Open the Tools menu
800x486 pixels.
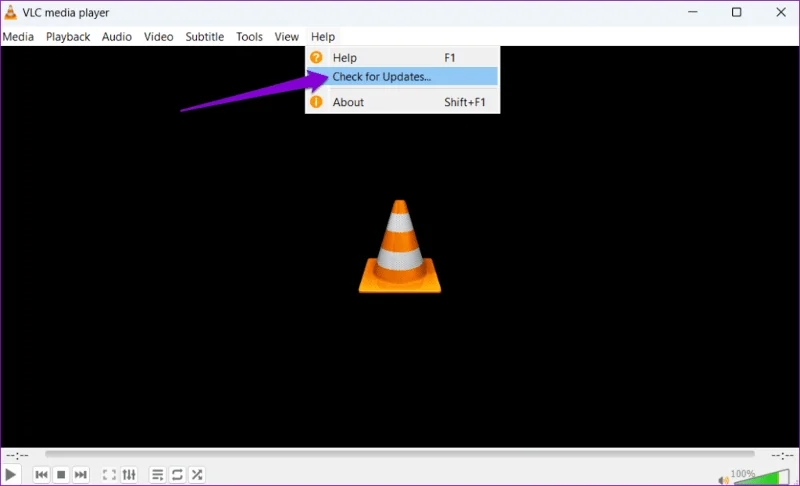point(249,37)
